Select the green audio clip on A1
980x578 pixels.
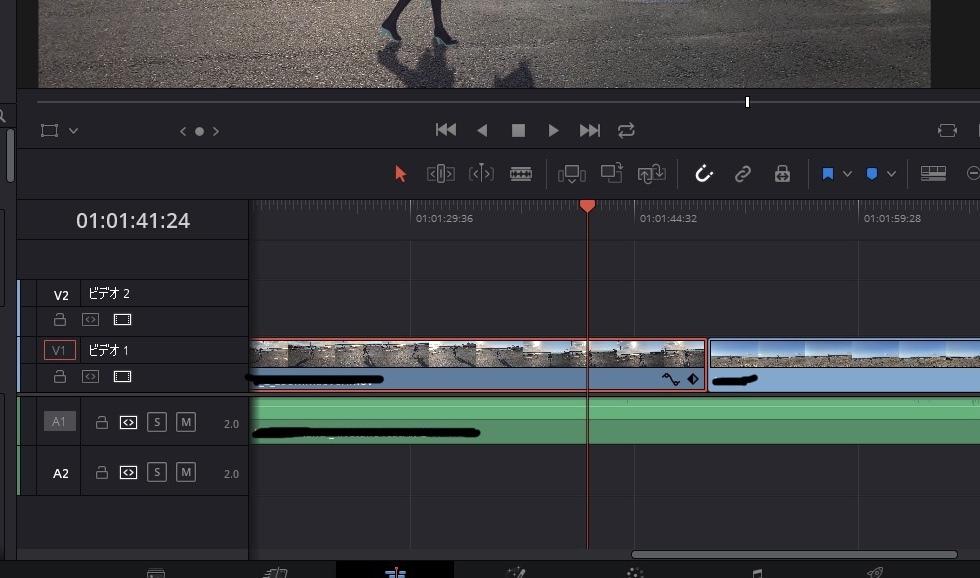615,421
